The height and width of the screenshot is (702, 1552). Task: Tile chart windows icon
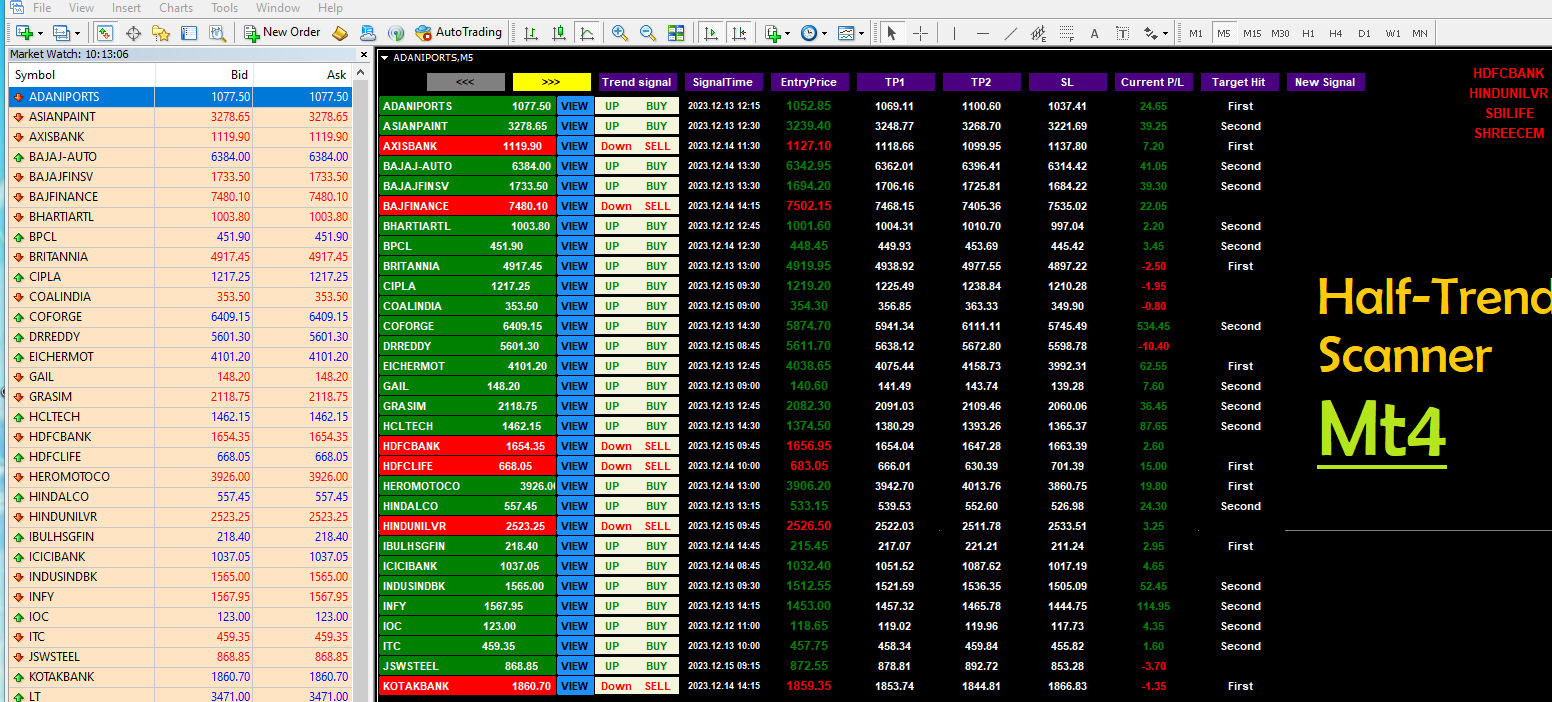click(676, 33)
